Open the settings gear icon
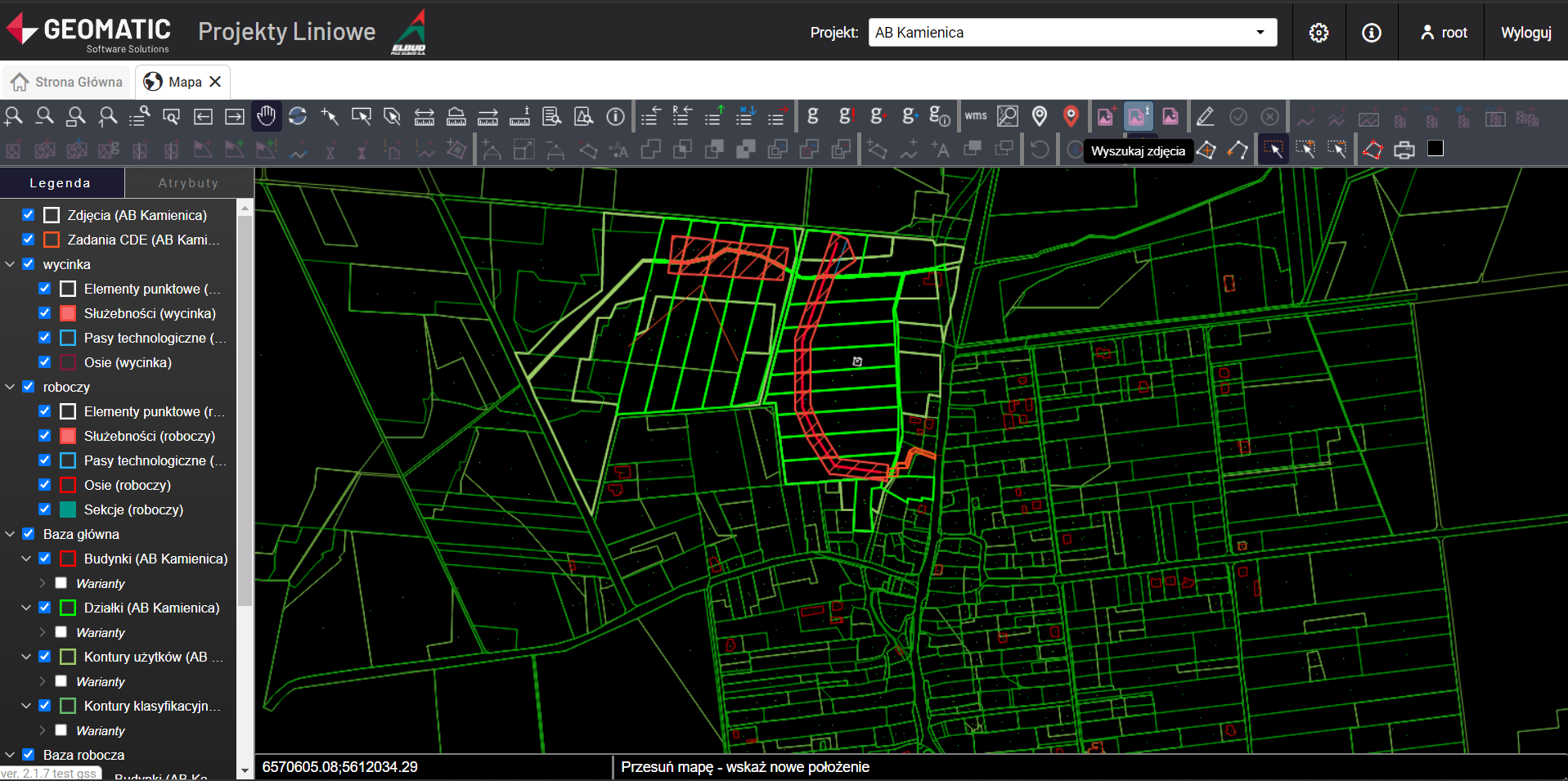The image size is (1568, 781). (1319, 33)
